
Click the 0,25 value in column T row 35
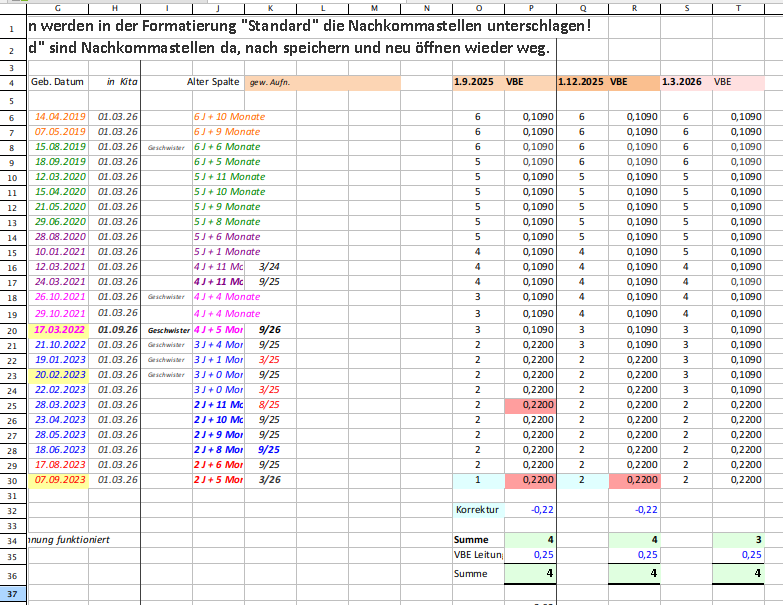[738, 555]
